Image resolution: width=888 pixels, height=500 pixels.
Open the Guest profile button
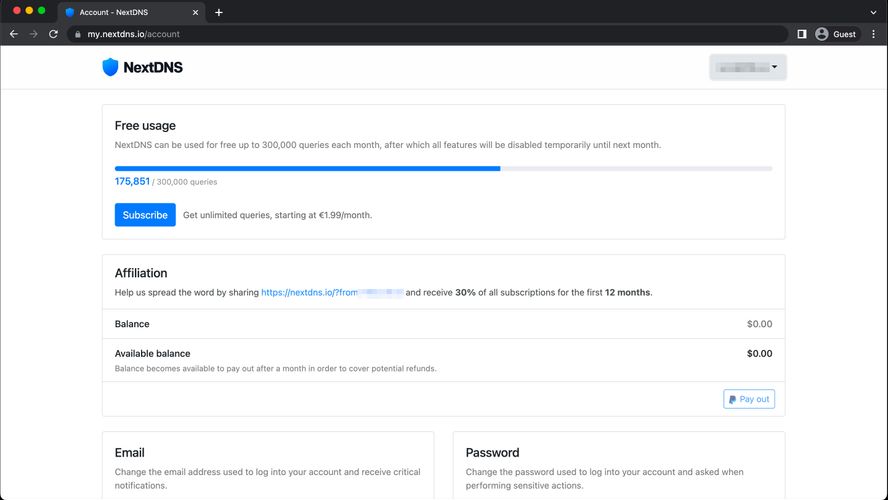click(836, 34)
